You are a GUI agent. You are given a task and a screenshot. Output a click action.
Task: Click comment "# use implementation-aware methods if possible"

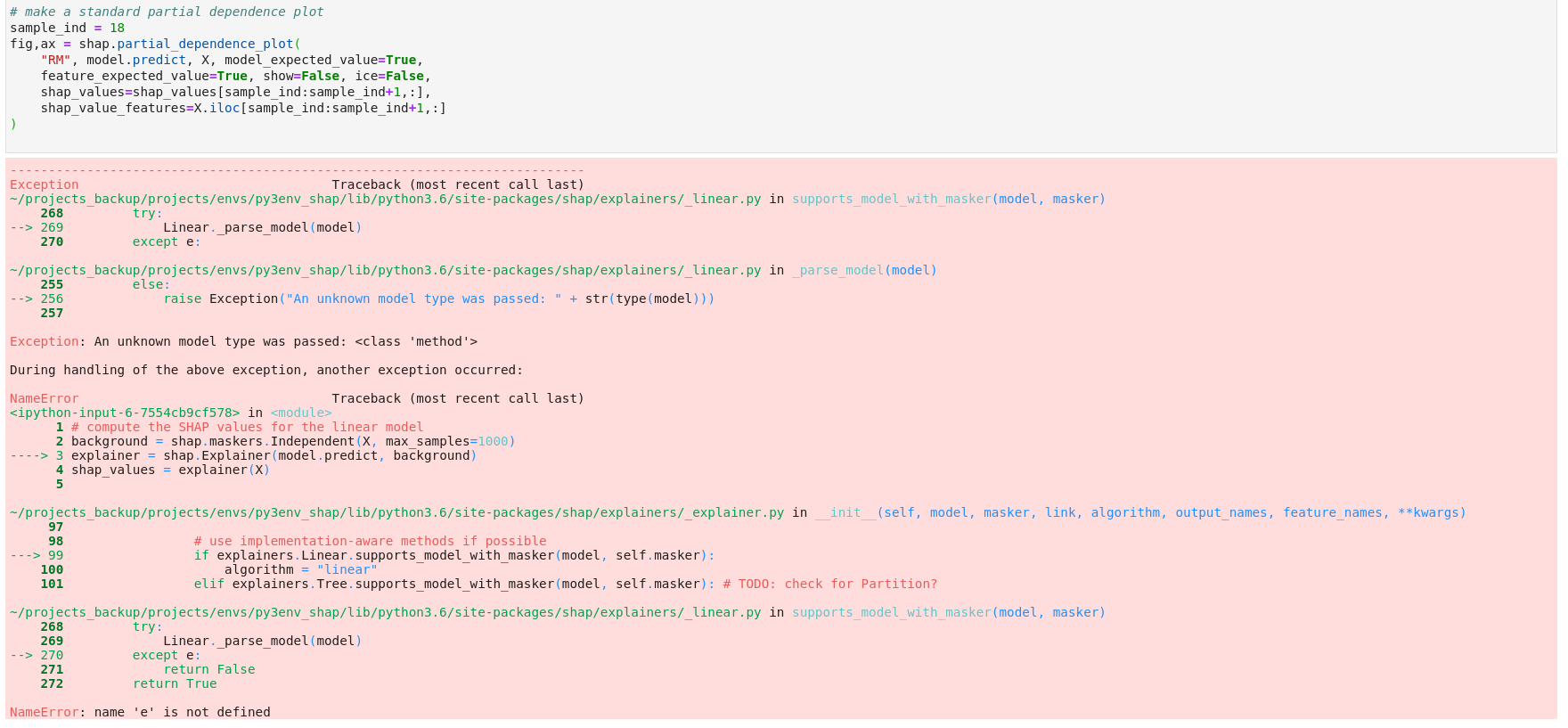[x=370, y=541]
